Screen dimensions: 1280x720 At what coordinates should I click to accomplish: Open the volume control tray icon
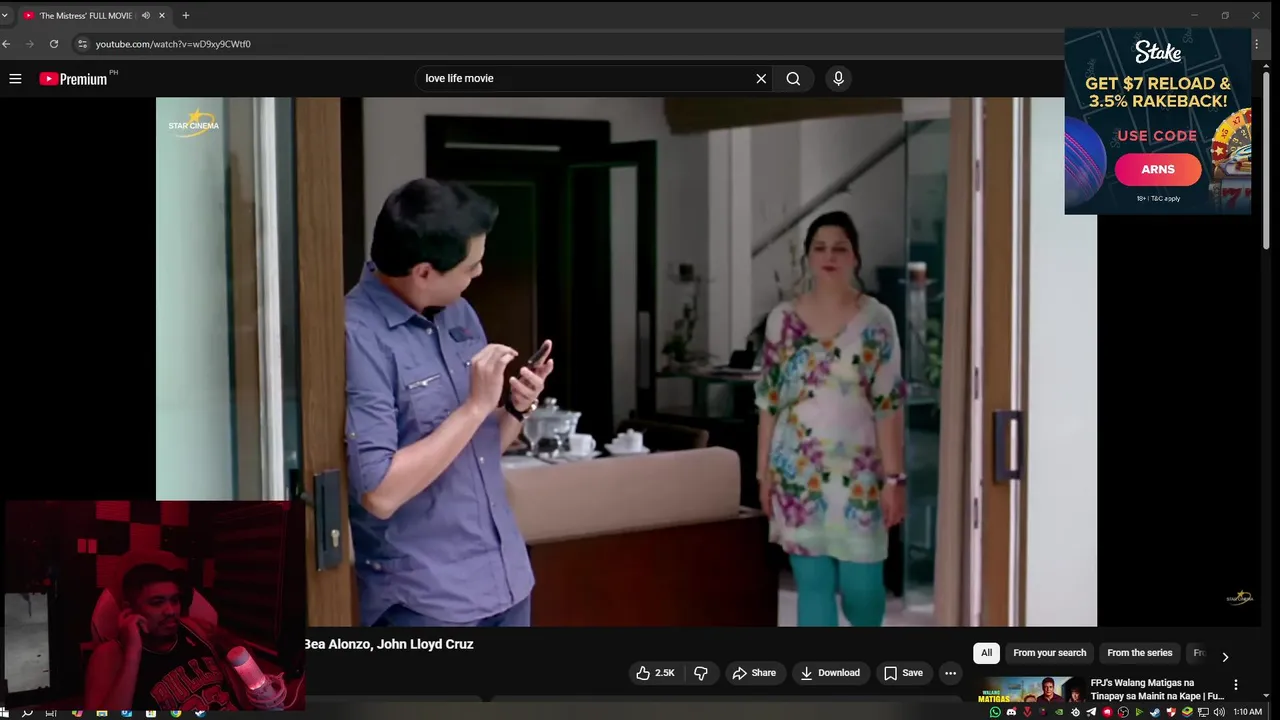coord(1219,712)
